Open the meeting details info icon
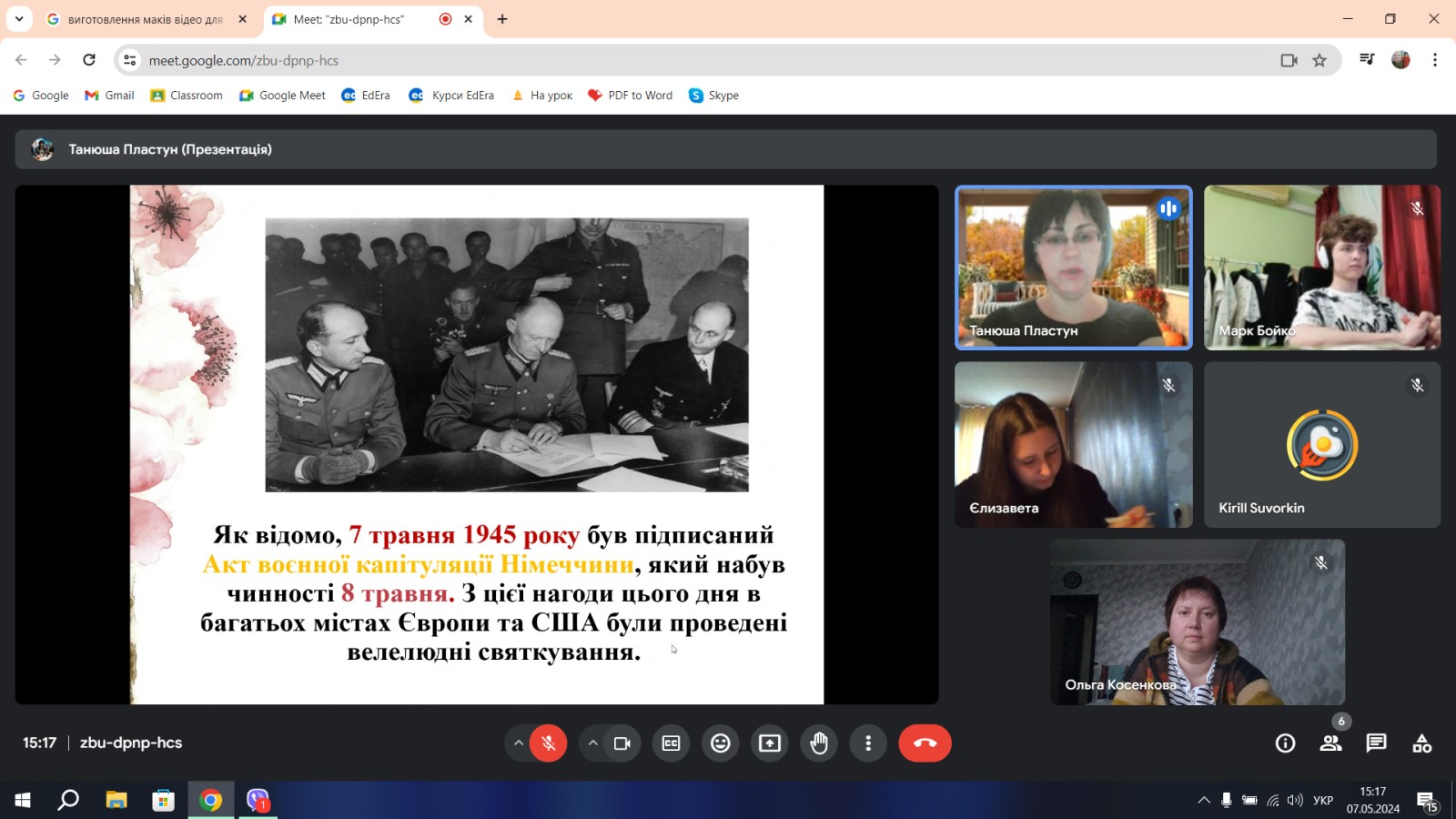Image resolution: width=1456 pixels, height=819 pixels. coord(1285,743)
